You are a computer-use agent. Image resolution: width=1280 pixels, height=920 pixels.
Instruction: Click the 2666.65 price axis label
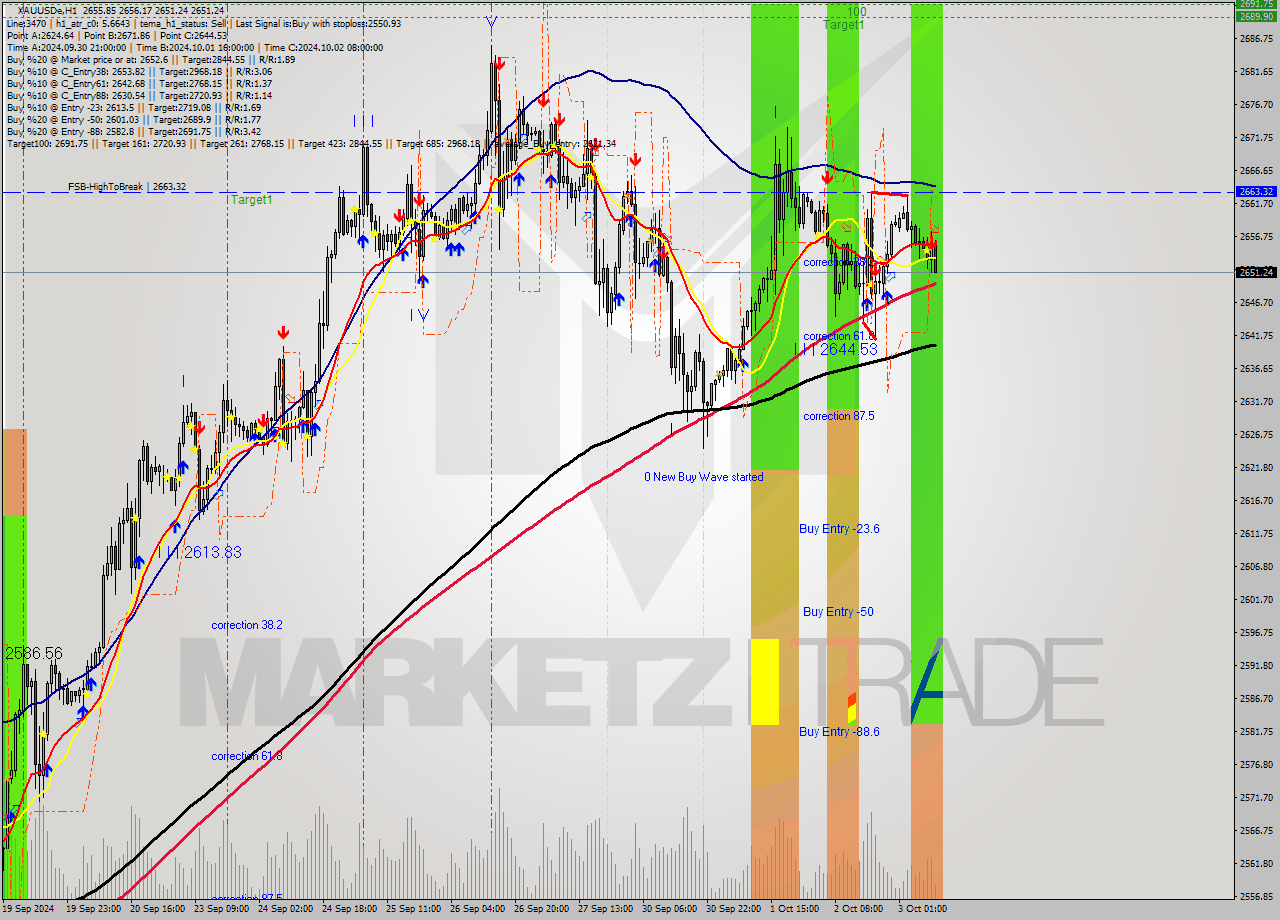1255,171
